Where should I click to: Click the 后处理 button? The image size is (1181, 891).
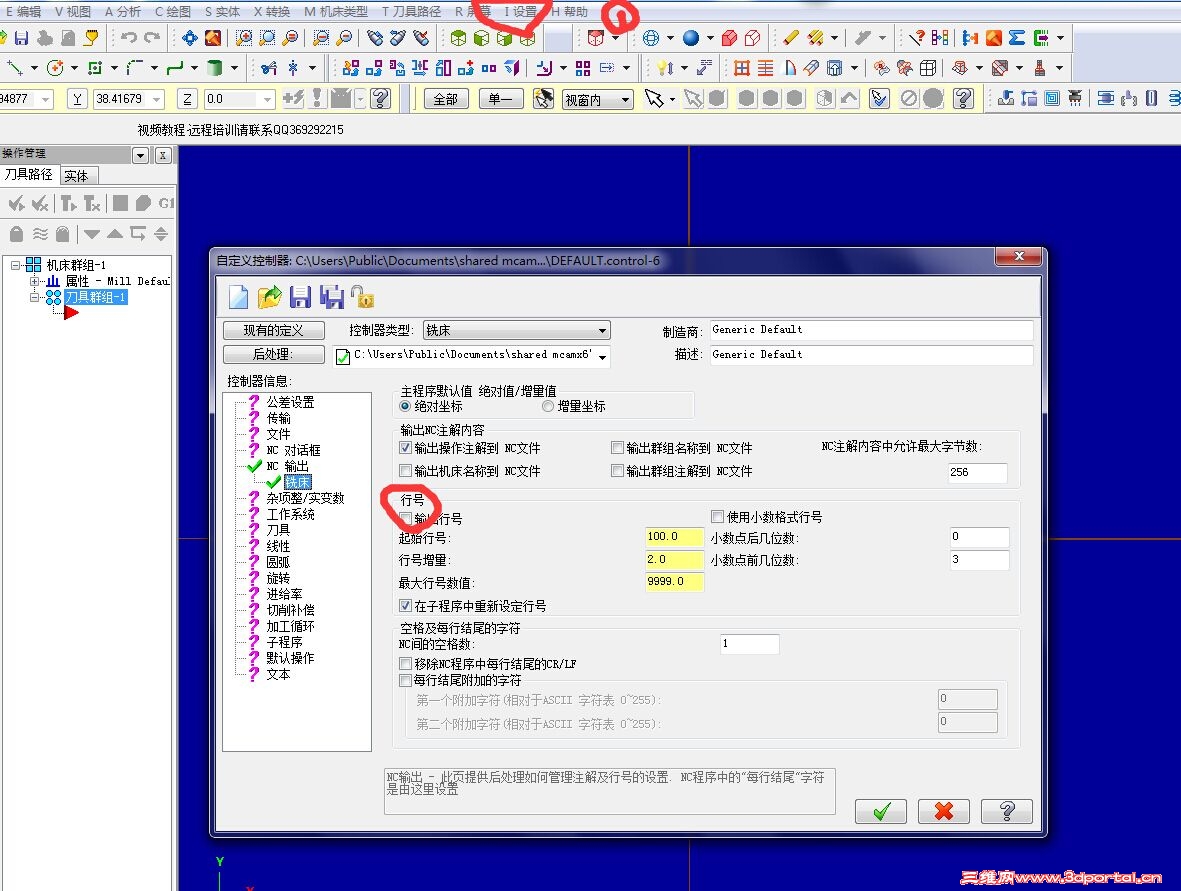click(x=273, y=354)
